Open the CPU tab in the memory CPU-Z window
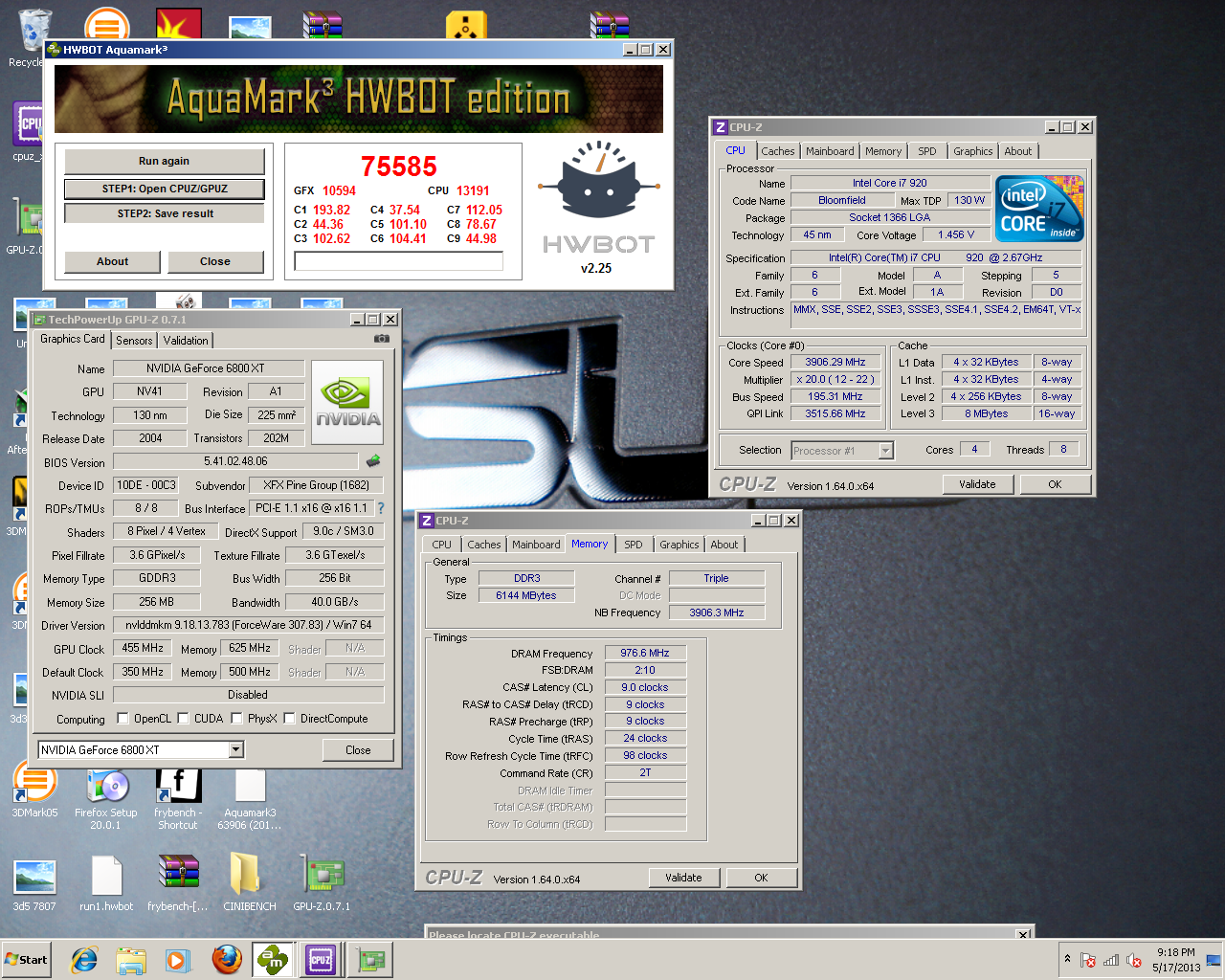 [441, 545]
